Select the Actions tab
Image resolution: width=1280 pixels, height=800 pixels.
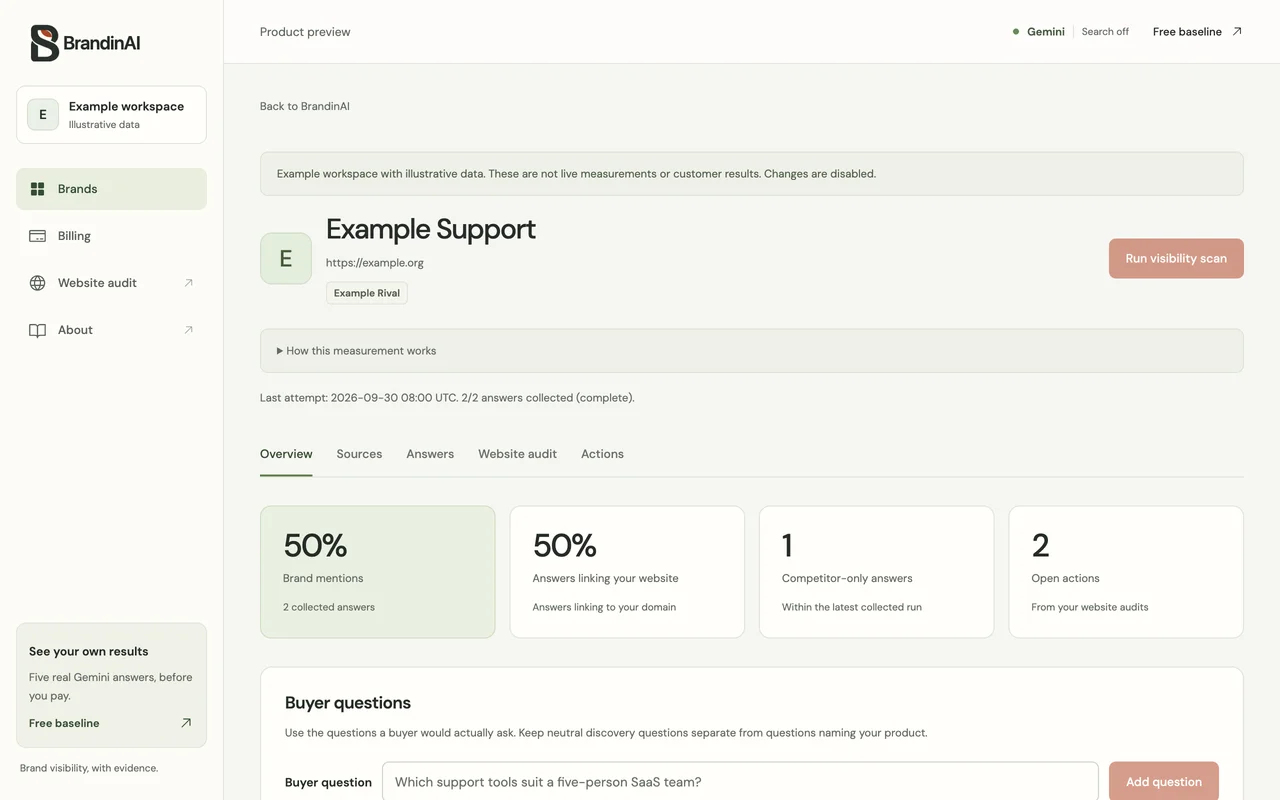coord(602,454)
